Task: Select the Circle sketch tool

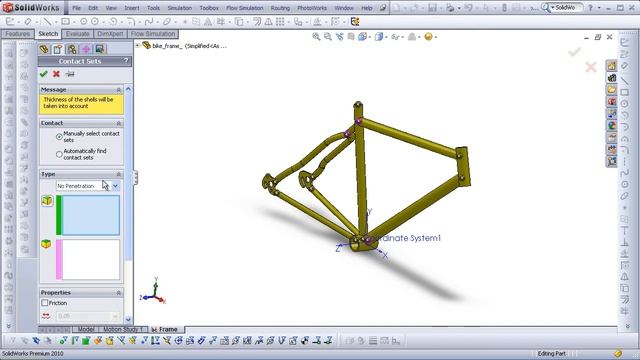Action: pos(84,22)
